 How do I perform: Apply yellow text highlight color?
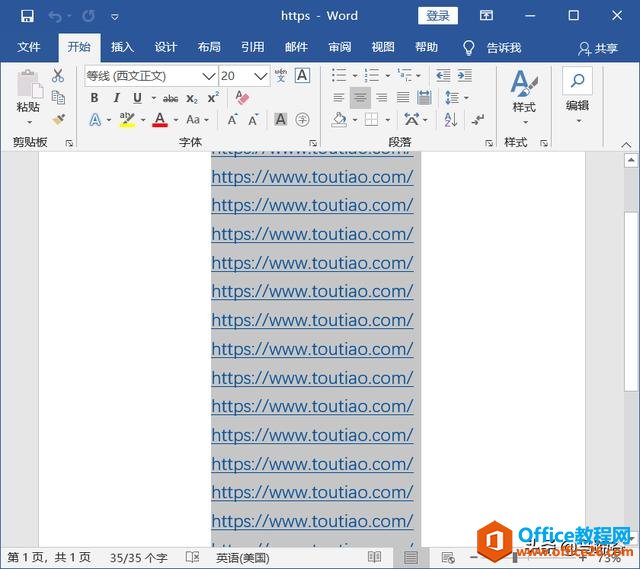(127, 120)
